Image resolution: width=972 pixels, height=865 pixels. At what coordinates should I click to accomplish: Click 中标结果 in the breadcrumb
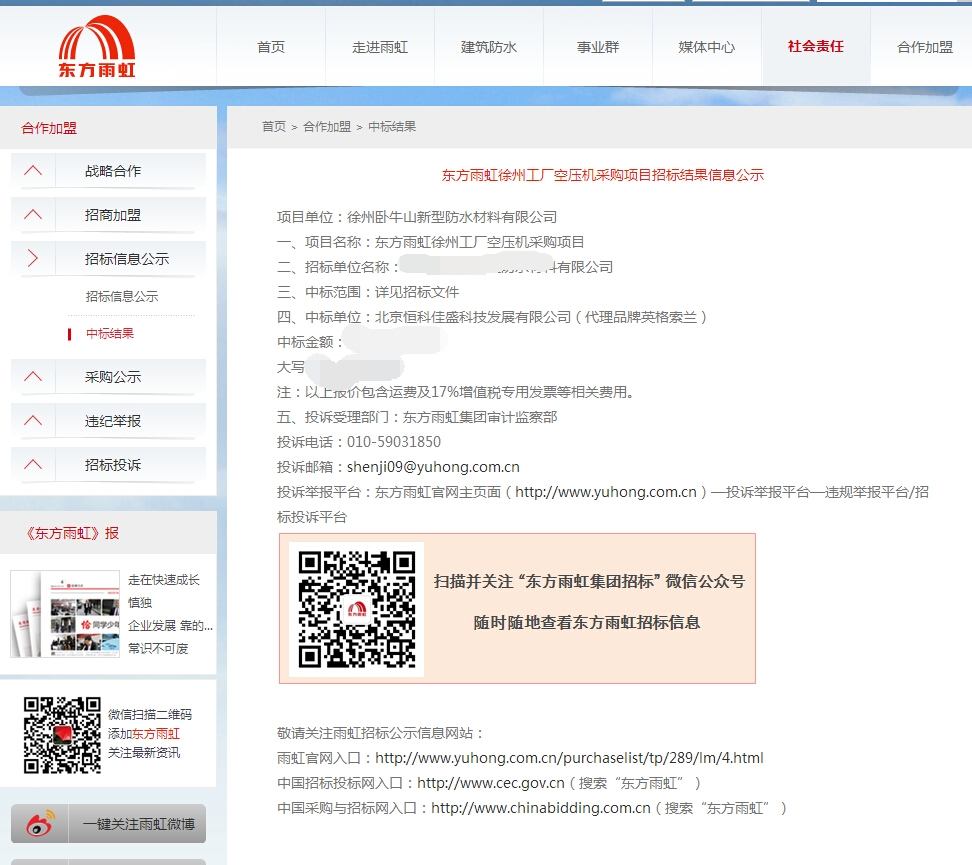point(392,126)
